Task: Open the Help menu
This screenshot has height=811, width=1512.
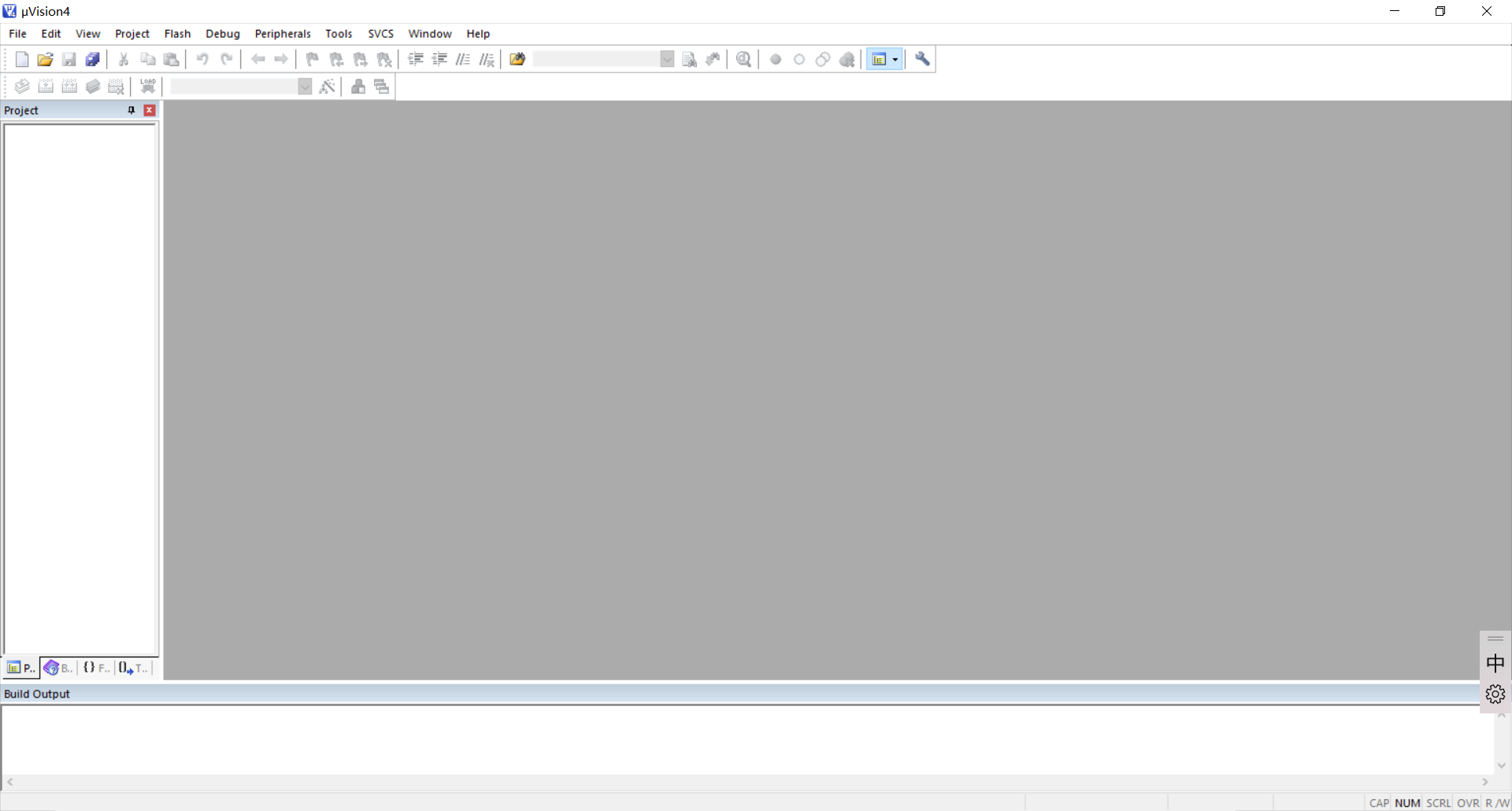Action: [478, 34]
